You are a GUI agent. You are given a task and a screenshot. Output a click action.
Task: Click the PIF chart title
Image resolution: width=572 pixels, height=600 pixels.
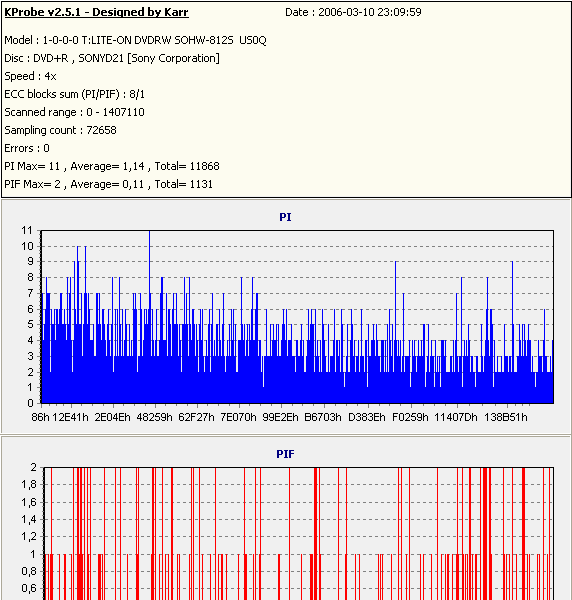click(285, 454)
